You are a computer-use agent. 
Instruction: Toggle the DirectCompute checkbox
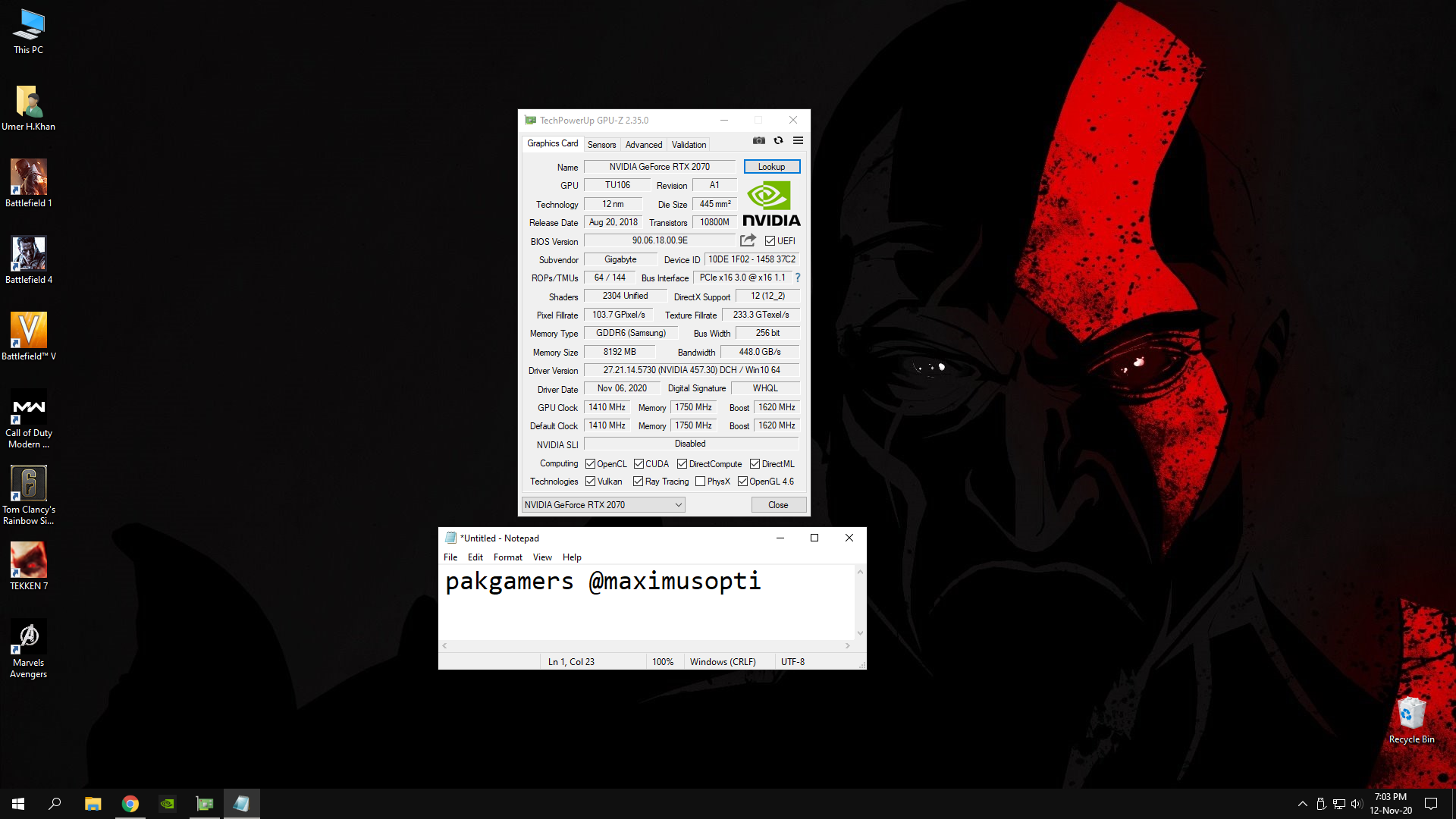pyautogui.click(x=682, y=464)
